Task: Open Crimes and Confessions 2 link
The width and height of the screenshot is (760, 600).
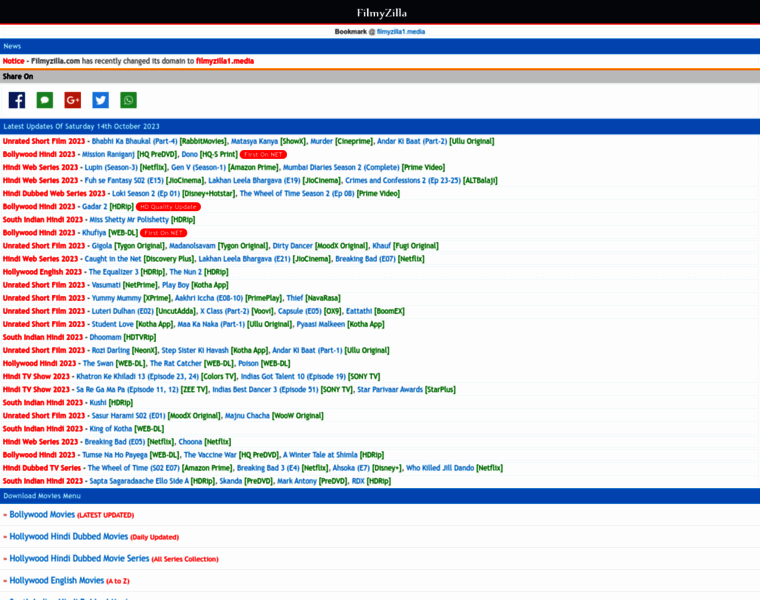Action: tap(403, 180)
